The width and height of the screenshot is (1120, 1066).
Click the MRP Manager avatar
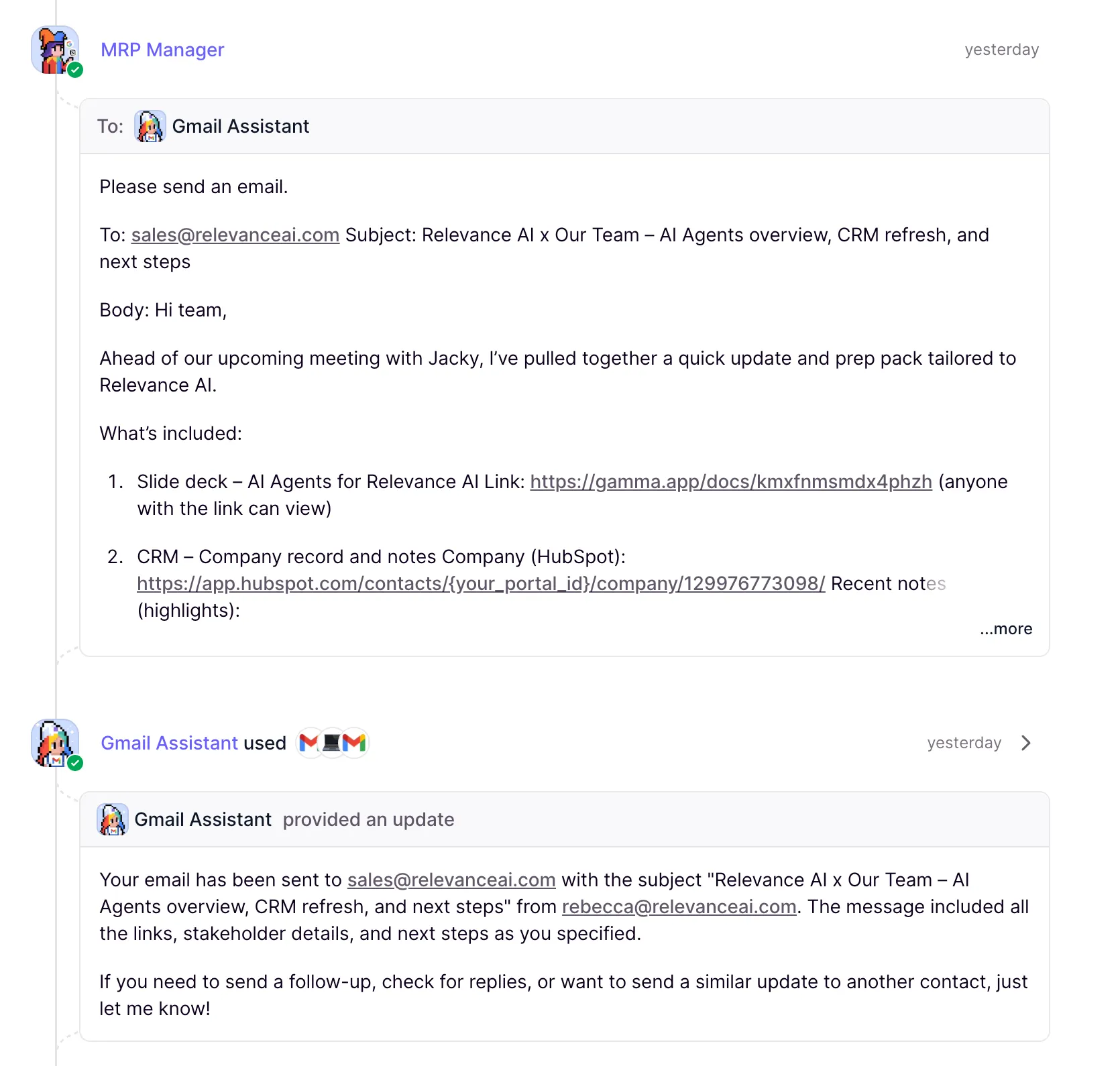[54, 50]
